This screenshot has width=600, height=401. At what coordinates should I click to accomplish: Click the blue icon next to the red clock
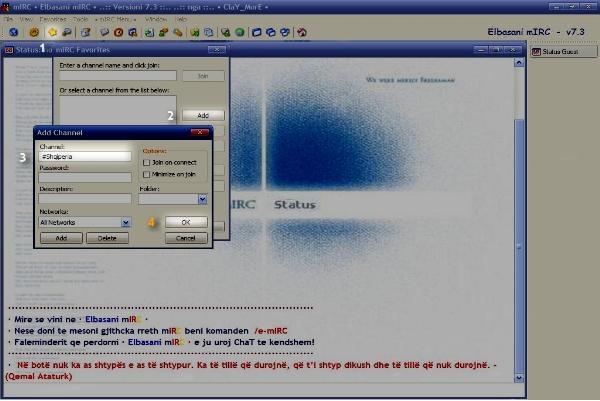point(133,33)
